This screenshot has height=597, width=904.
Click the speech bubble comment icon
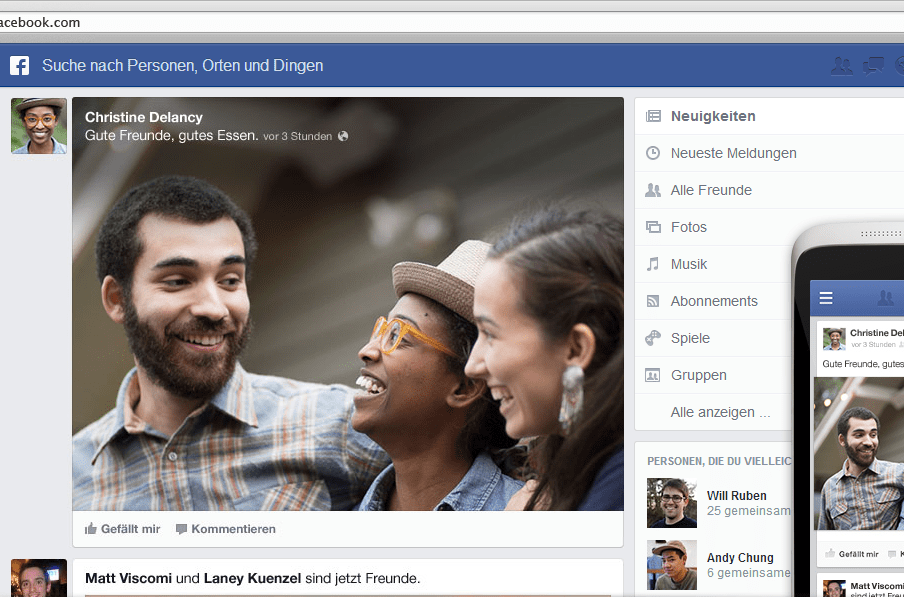click(181, 529)
